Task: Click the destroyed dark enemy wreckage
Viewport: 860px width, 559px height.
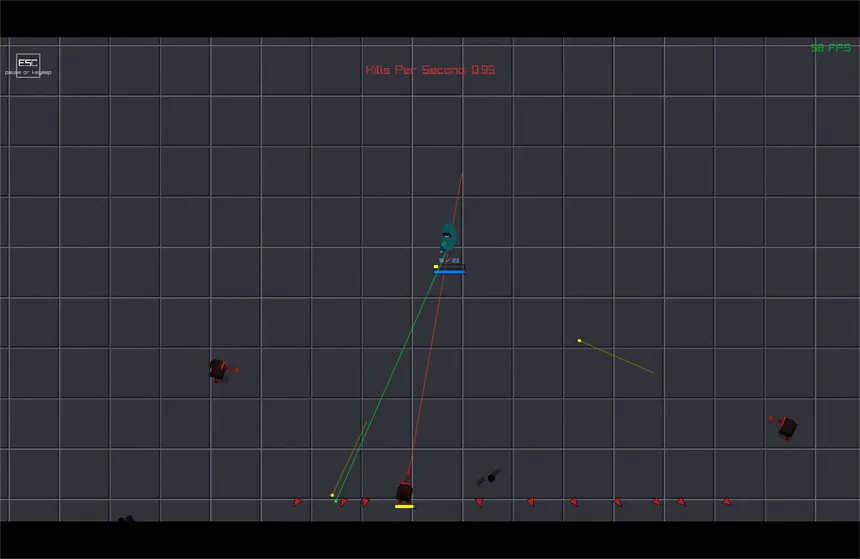Action: (488, 478)
